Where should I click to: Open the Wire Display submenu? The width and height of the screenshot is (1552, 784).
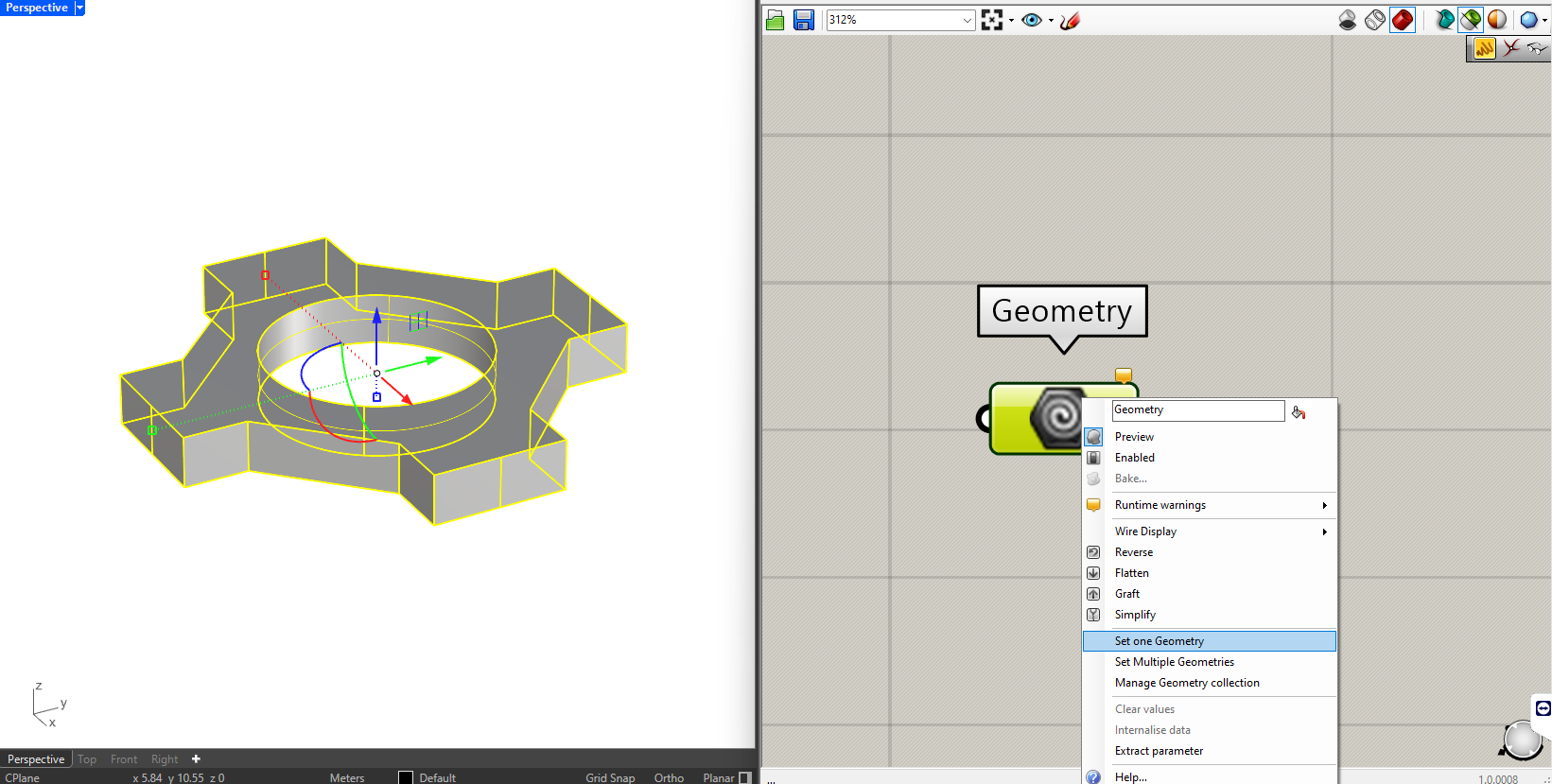(x=1210, y=531)
